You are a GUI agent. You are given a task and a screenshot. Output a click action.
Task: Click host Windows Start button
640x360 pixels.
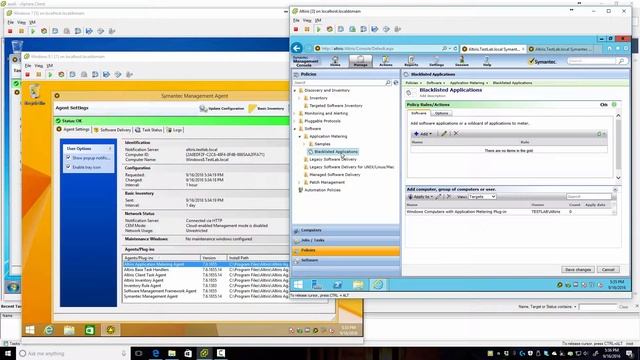tap(8, 353)
